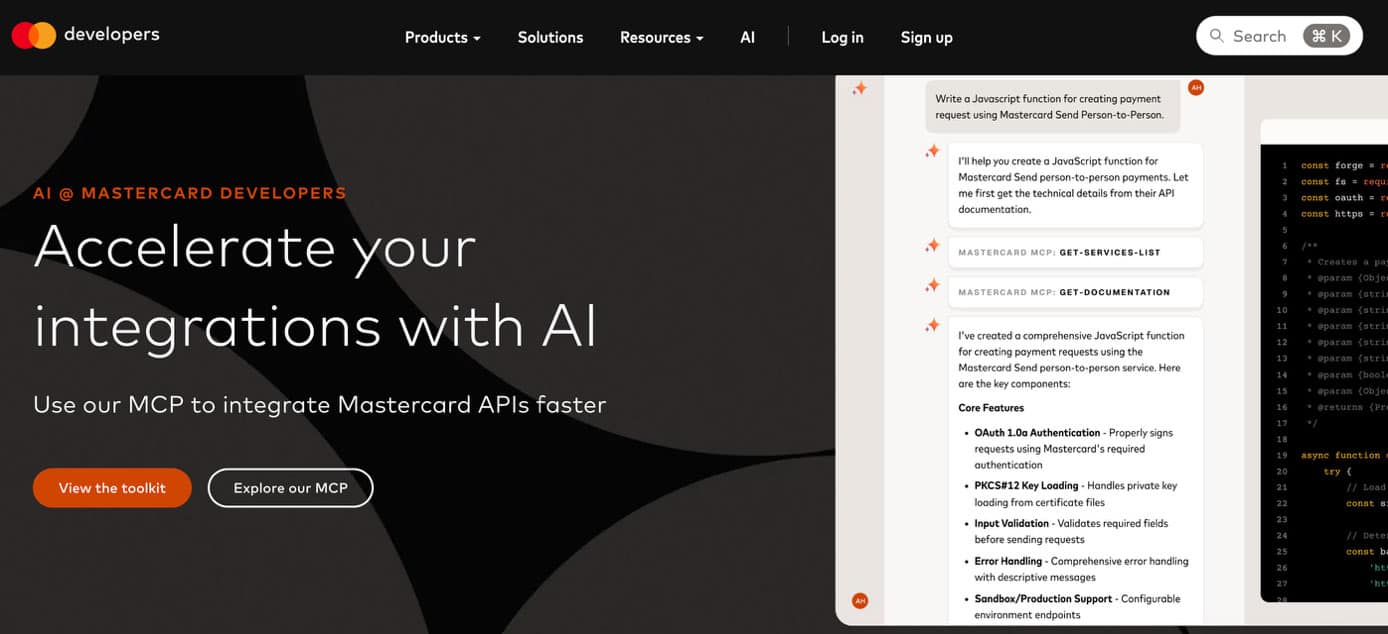The width and height of the screenshot is (1388, 634).
Task: Click the ⌘K shortcut badge
Action: tap(1327, 36)
